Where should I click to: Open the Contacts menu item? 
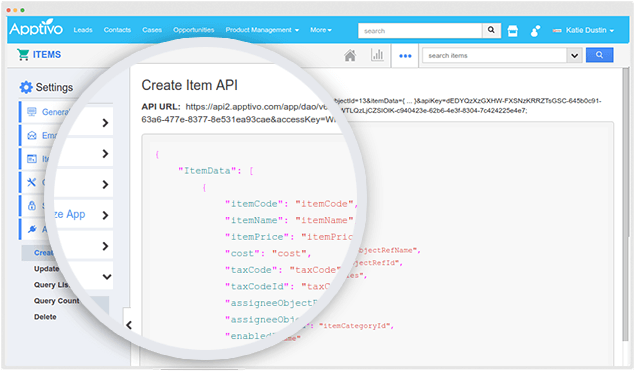[x=117, y=30]
